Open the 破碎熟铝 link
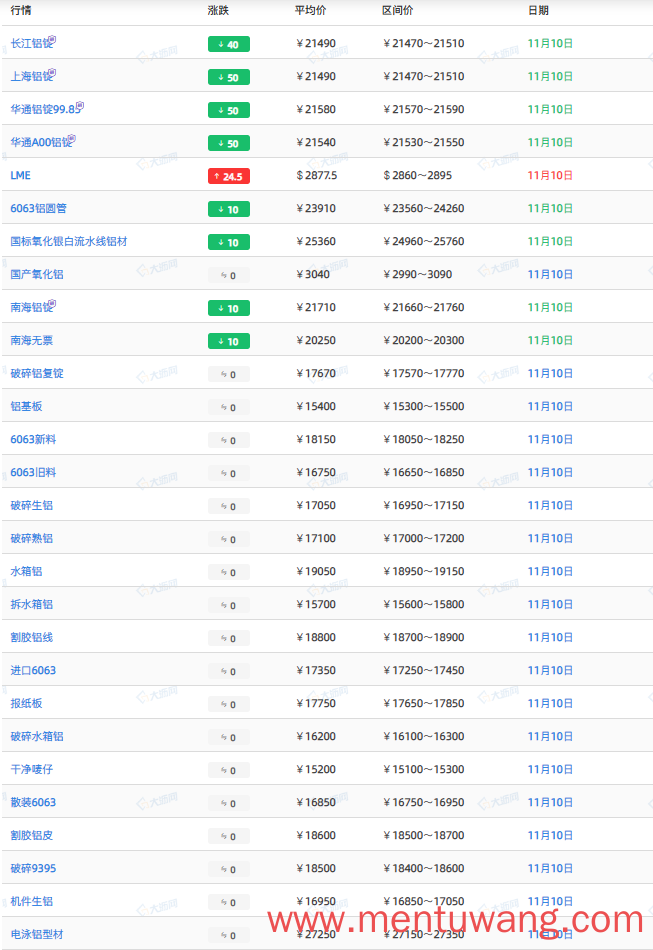The width and height of the screenshot is (653, 950). click(x=31, y=538)
